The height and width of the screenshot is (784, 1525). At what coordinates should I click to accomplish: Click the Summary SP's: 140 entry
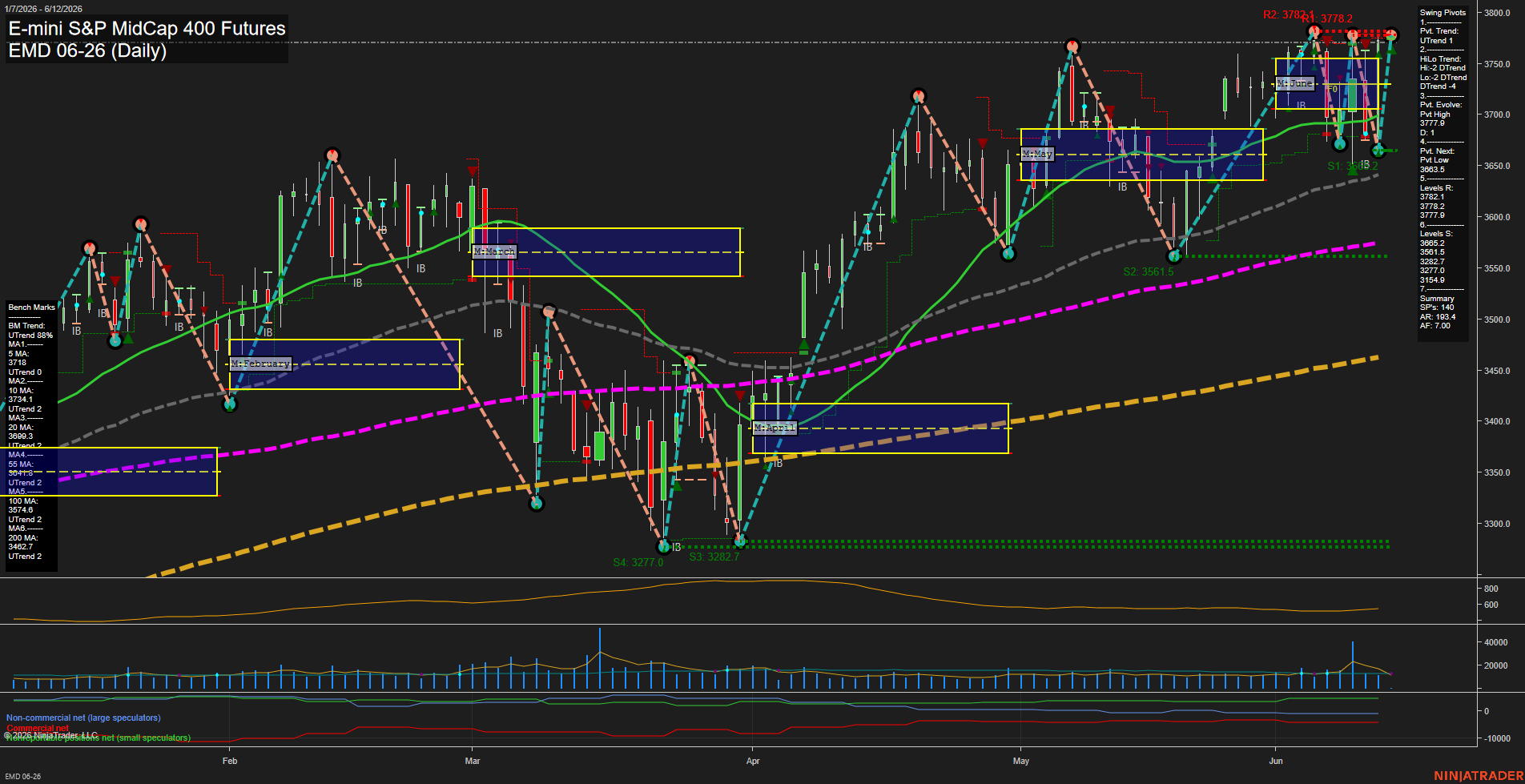(x=1437, y=303)
